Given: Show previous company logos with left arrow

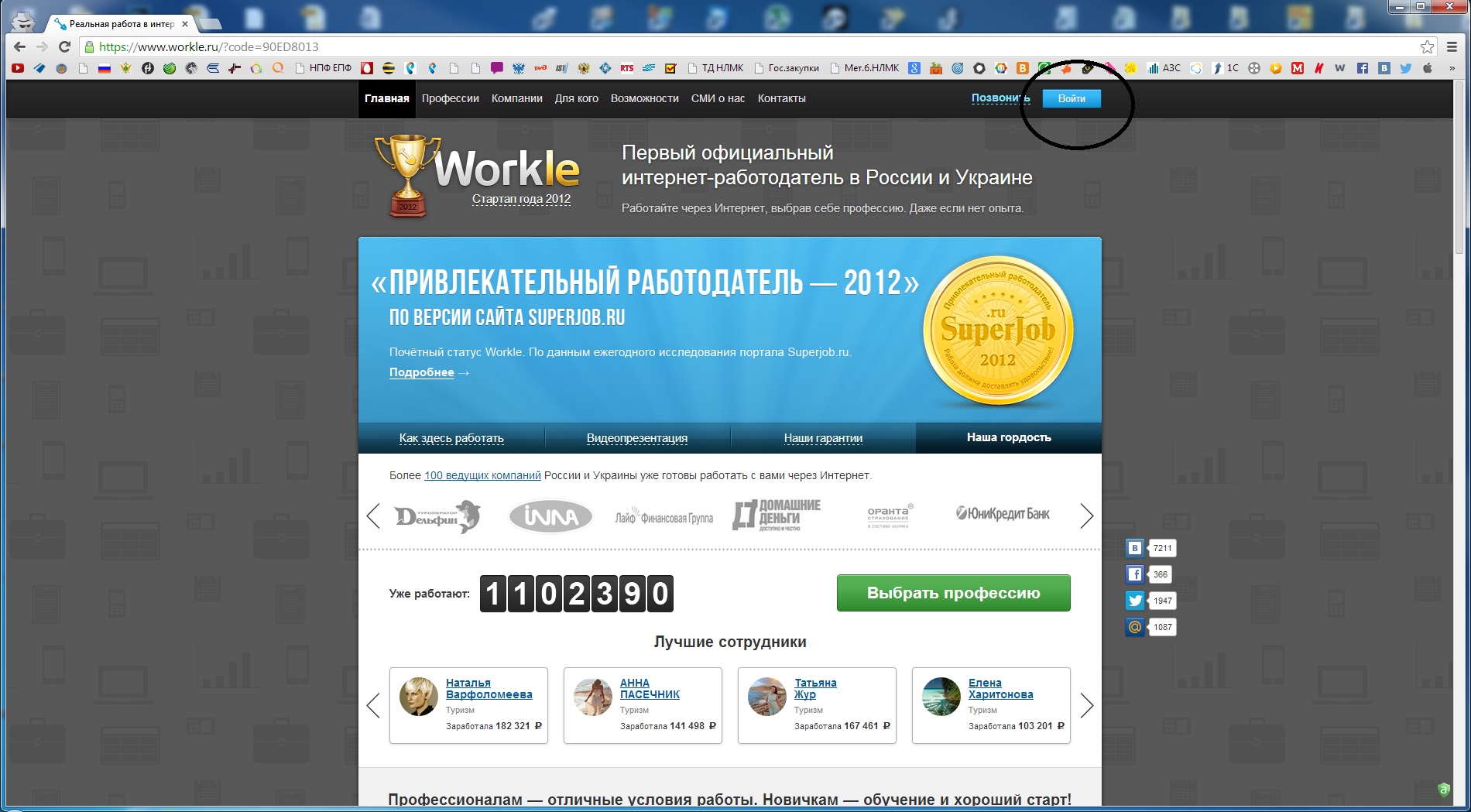Looking at the screenshot, I should click(373, 516).
